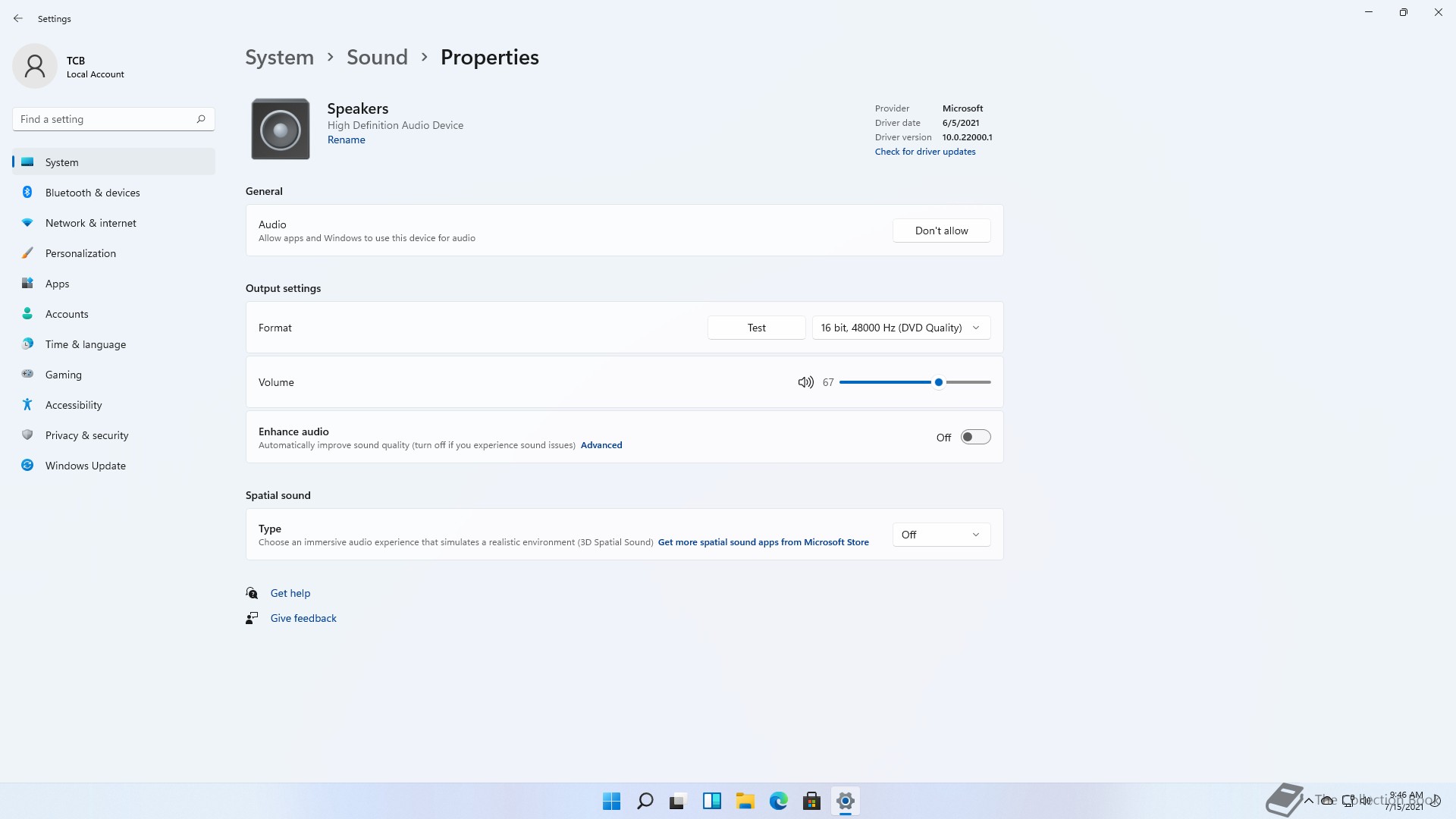Image resolution: width=1456 pixels, height=819 pixels.
Task: Click the back arrow in Settings
Action: tap(18, 18)
